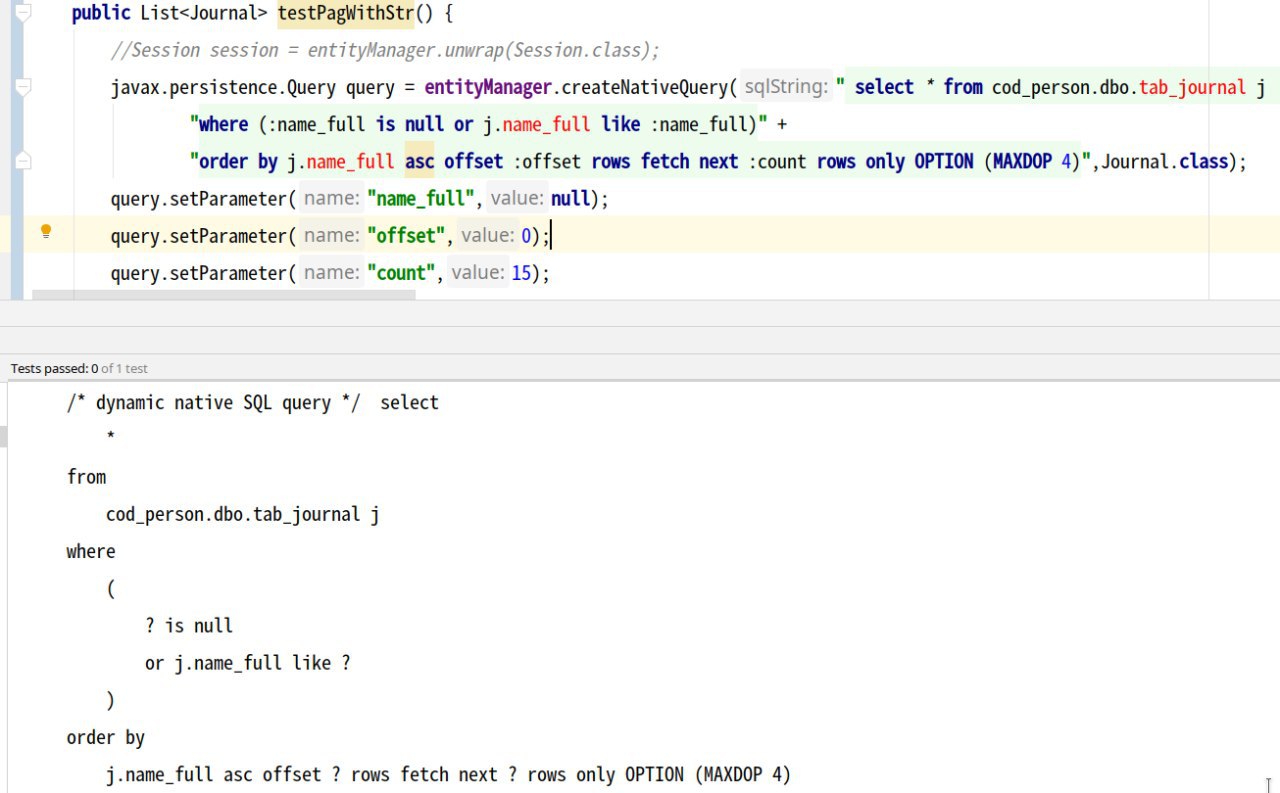1280x793 pixels.
Task: Click the sqlString parameter hint
Action: [787, 88]
